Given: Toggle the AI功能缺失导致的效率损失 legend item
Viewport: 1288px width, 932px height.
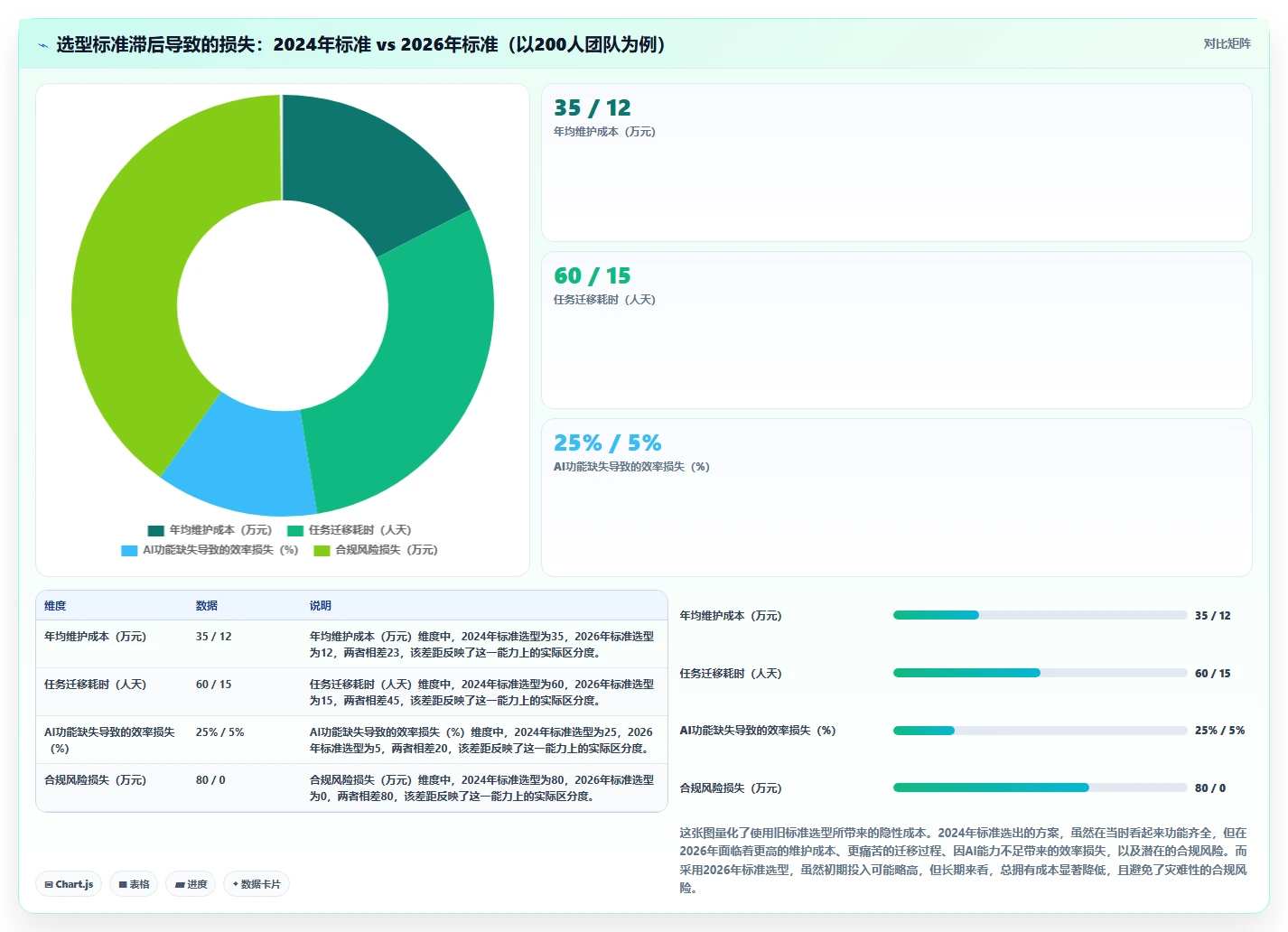Looking at the screenshot, I should [210, 550].
